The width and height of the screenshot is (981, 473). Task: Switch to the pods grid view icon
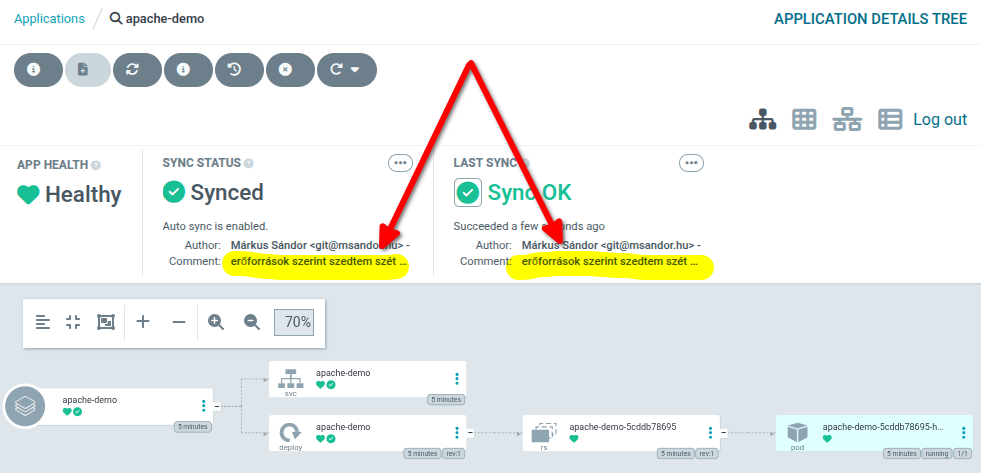[x=805, y=119]
